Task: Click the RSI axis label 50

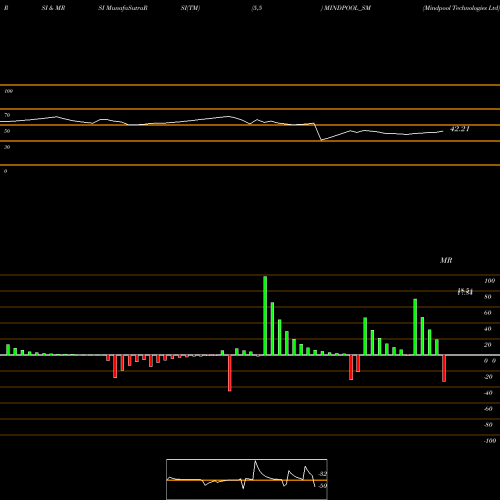Action: (7, 131)
